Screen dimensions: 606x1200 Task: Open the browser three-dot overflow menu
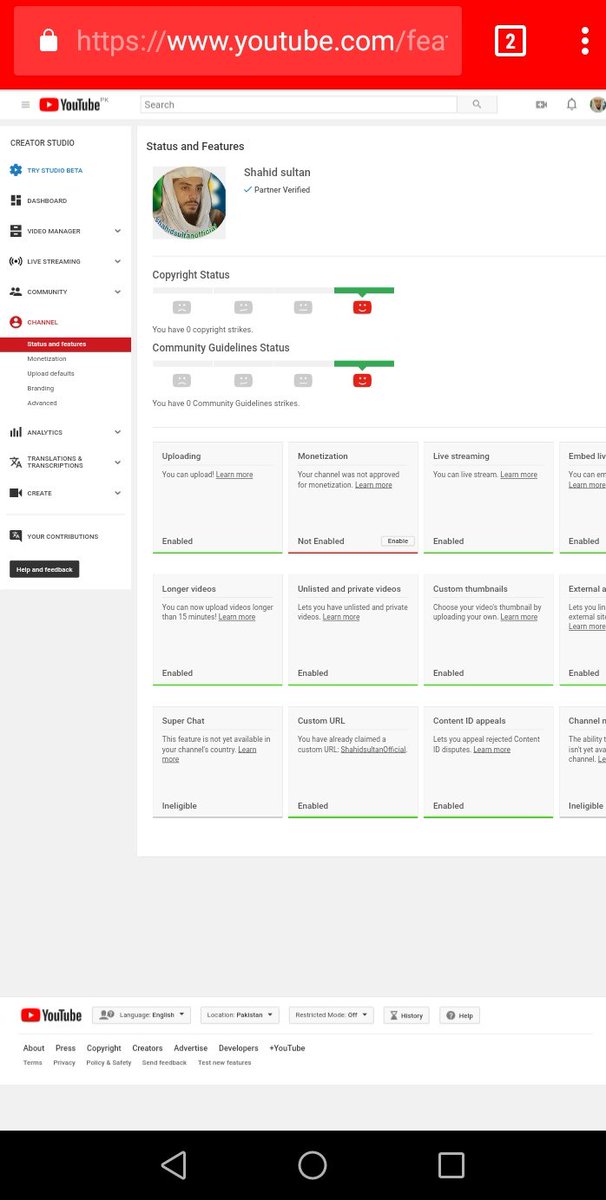(585, 41)
